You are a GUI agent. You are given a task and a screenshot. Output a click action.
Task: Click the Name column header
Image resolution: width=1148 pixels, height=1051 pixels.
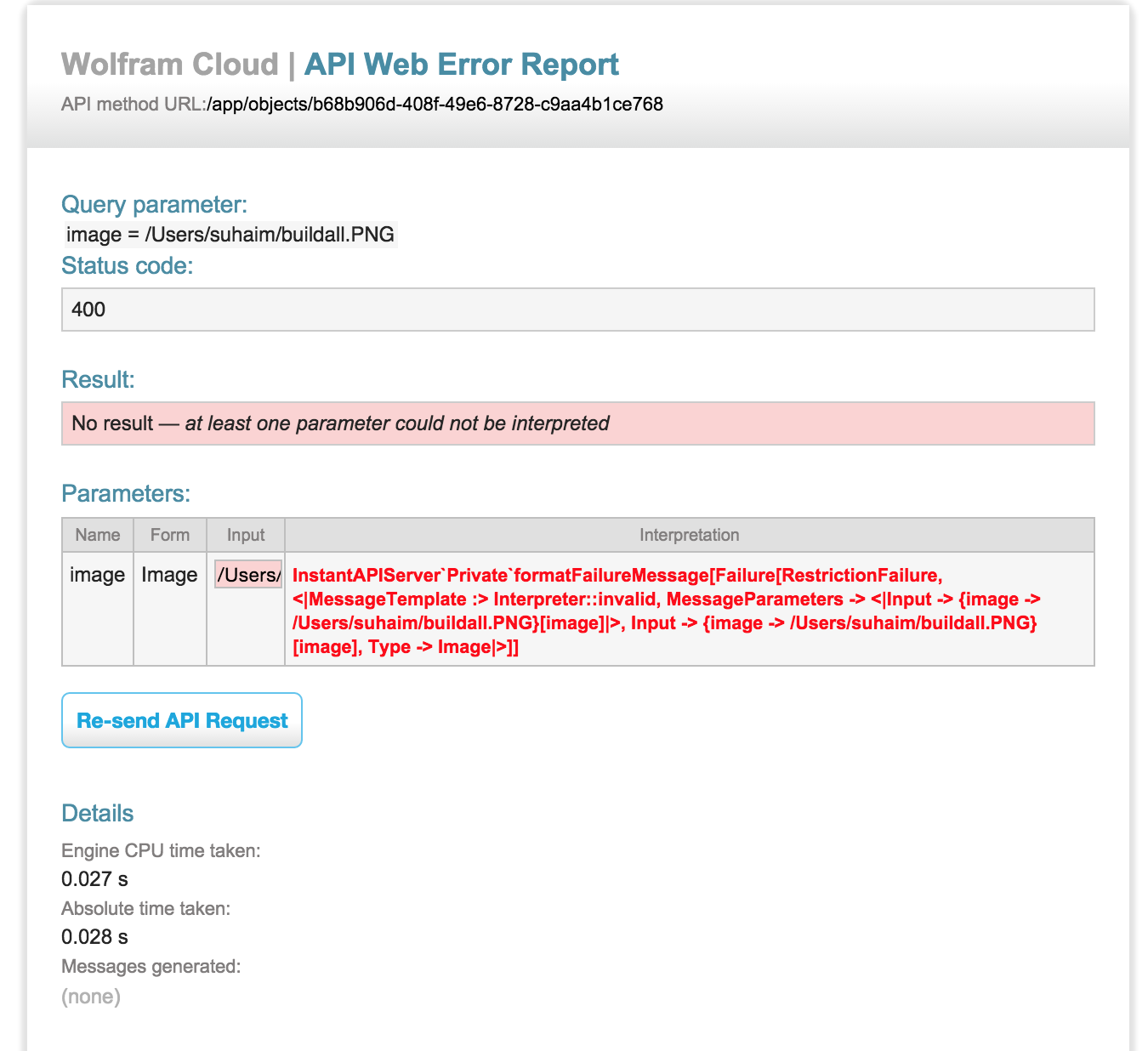coord(98,535)
